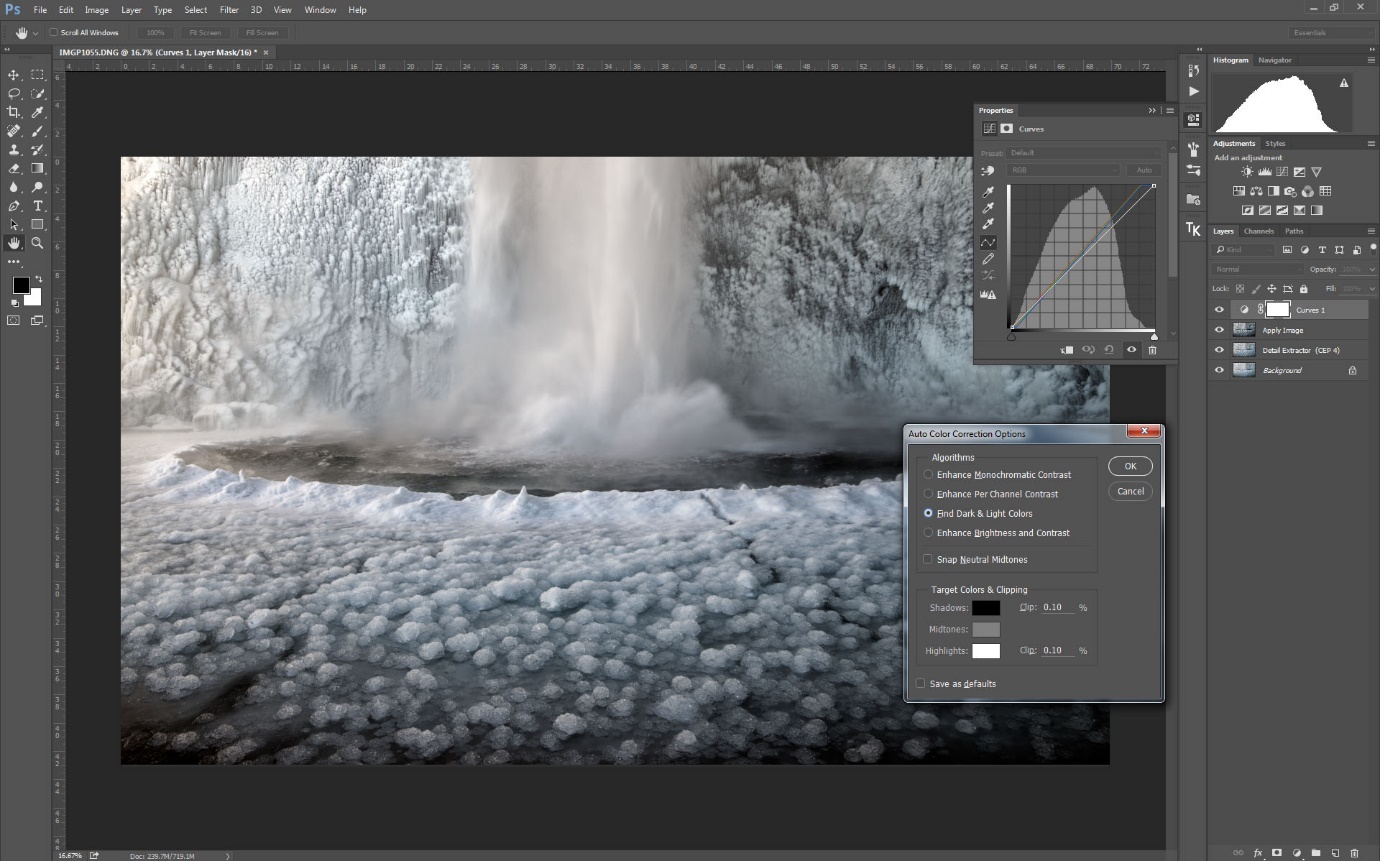Select Enhance Brightness and Contrast option

click(x=928, y=533)
